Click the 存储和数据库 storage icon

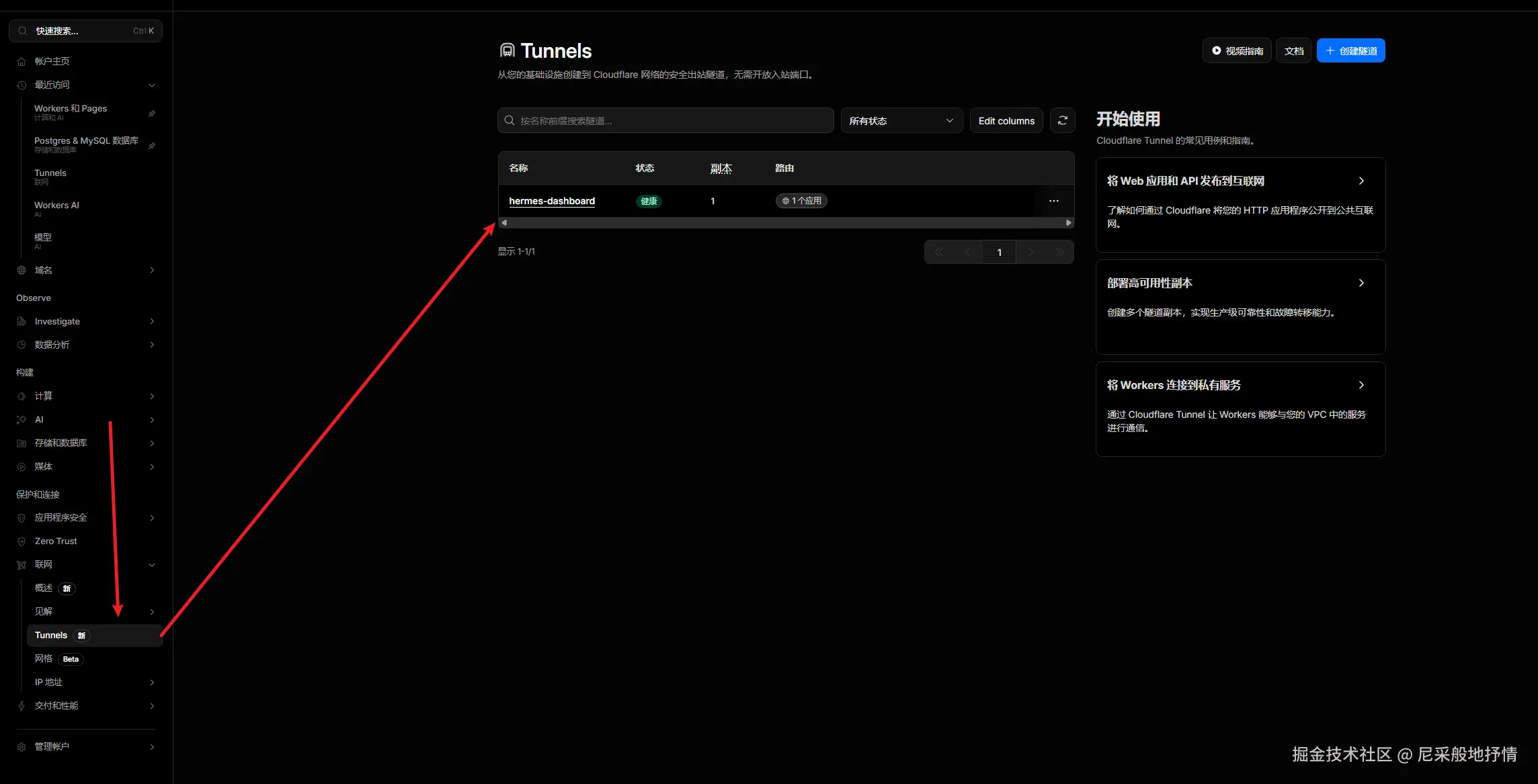pyautogui.click(x=22, y=443)
